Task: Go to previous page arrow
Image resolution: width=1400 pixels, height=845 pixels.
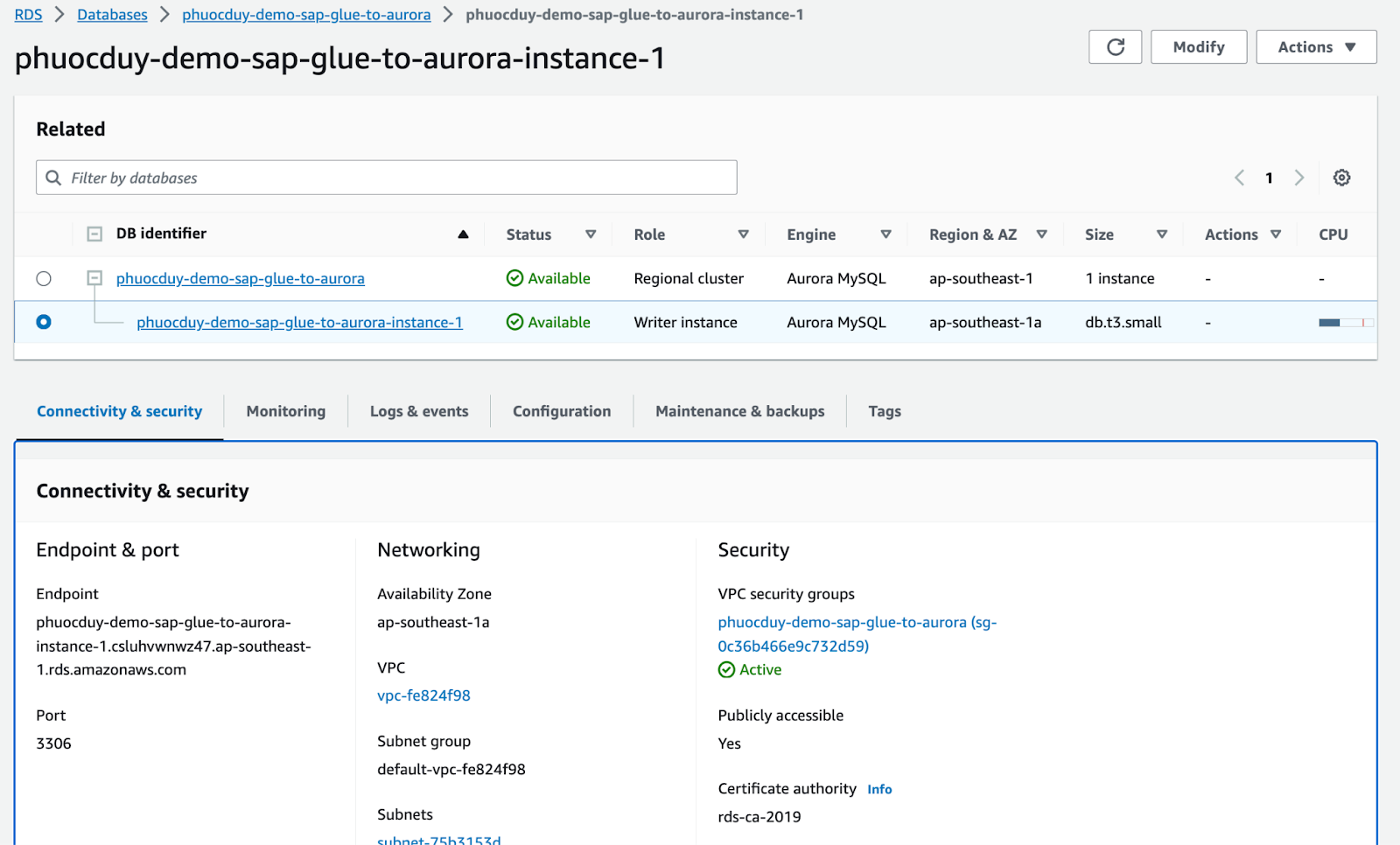Action: [x=1239, y=178]
